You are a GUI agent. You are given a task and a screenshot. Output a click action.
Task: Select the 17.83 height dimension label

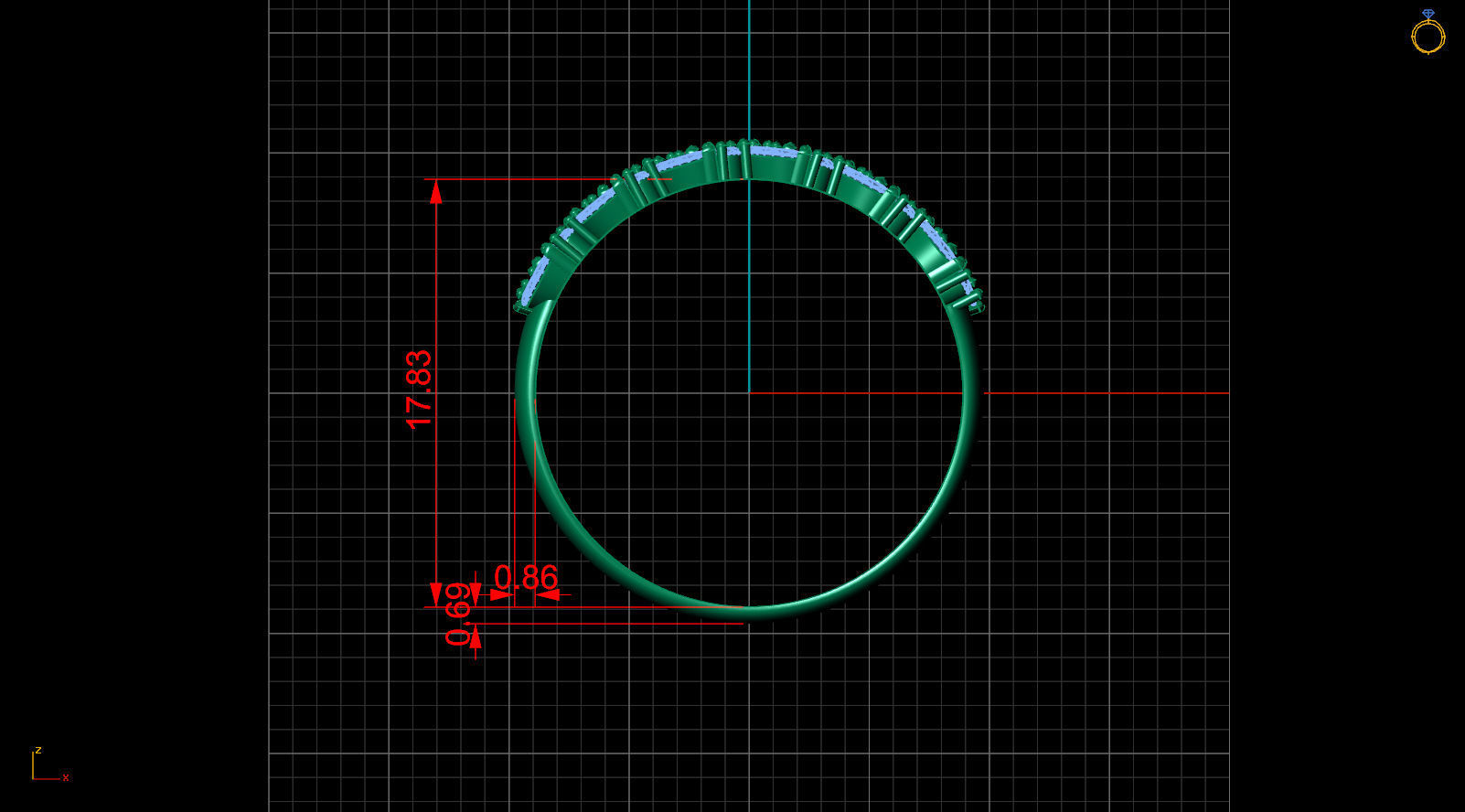(419, 389)
